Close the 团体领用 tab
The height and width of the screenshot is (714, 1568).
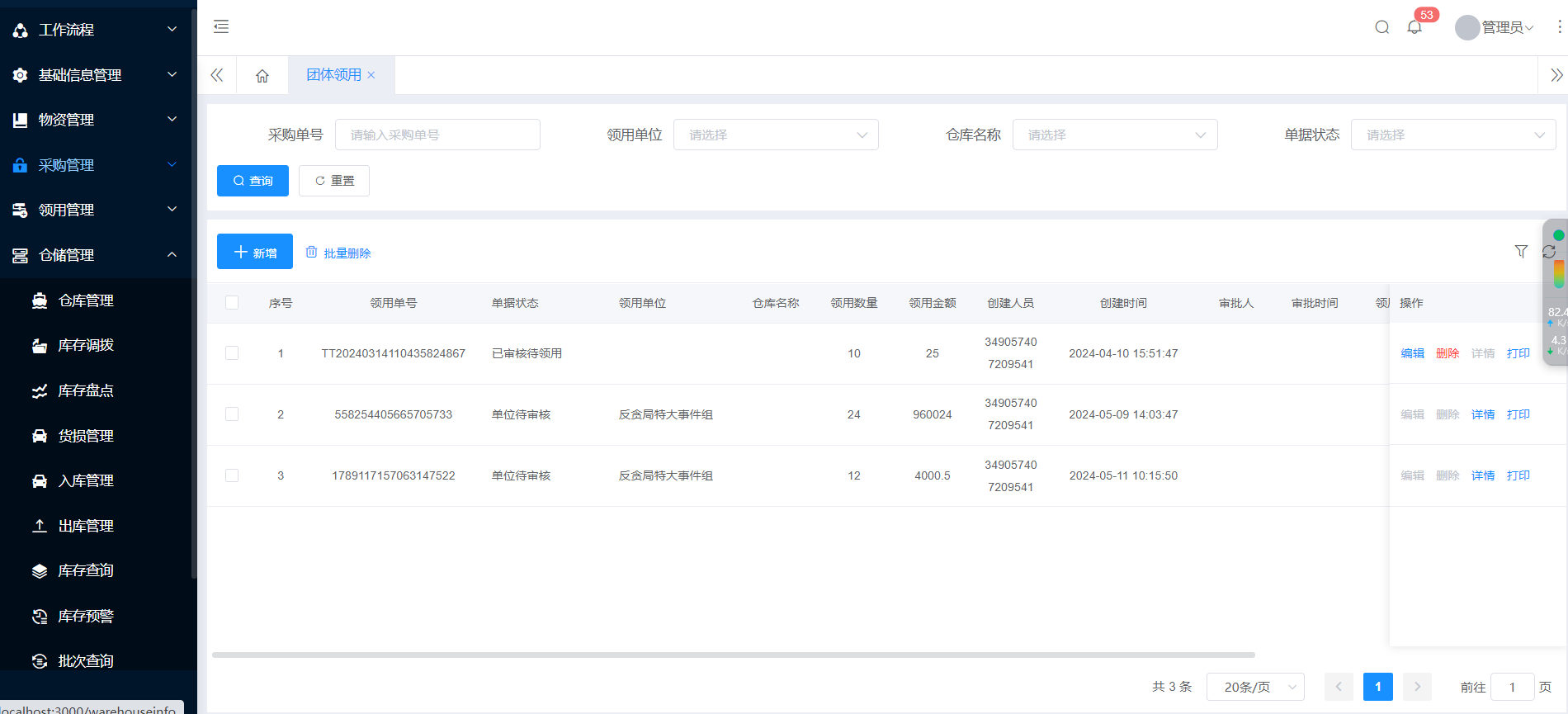(x=371, y=75)
